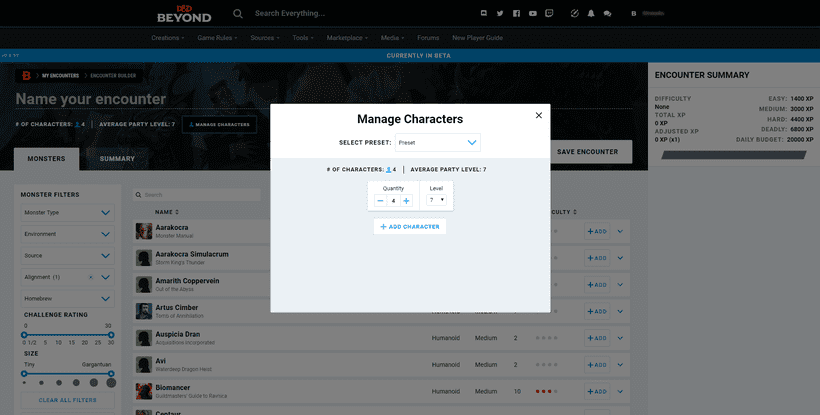
Task: Open the Creations menu
Action: click(167, 38)
